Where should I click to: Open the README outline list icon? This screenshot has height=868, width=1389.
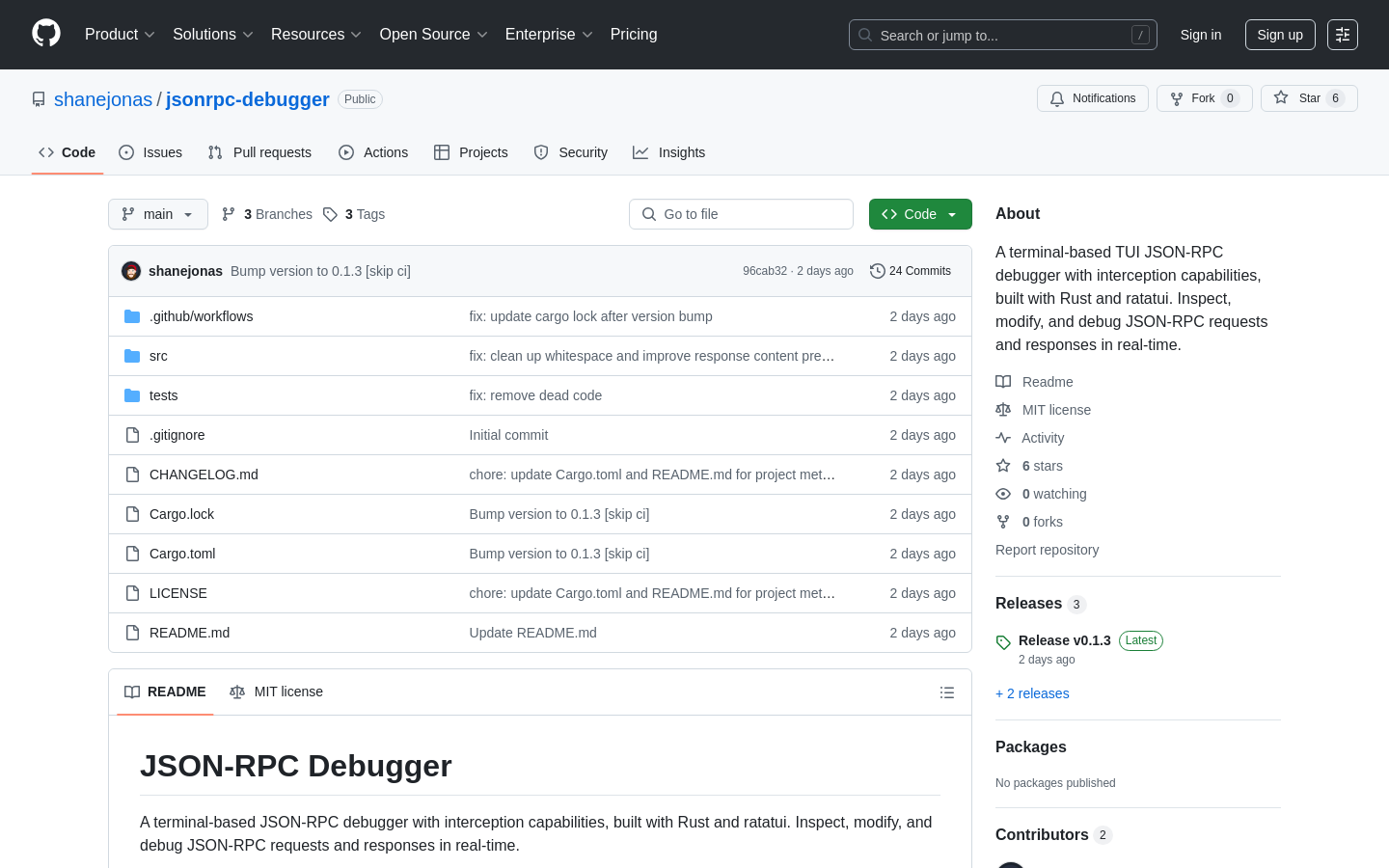pyautogui.click(x=947, y=692)
